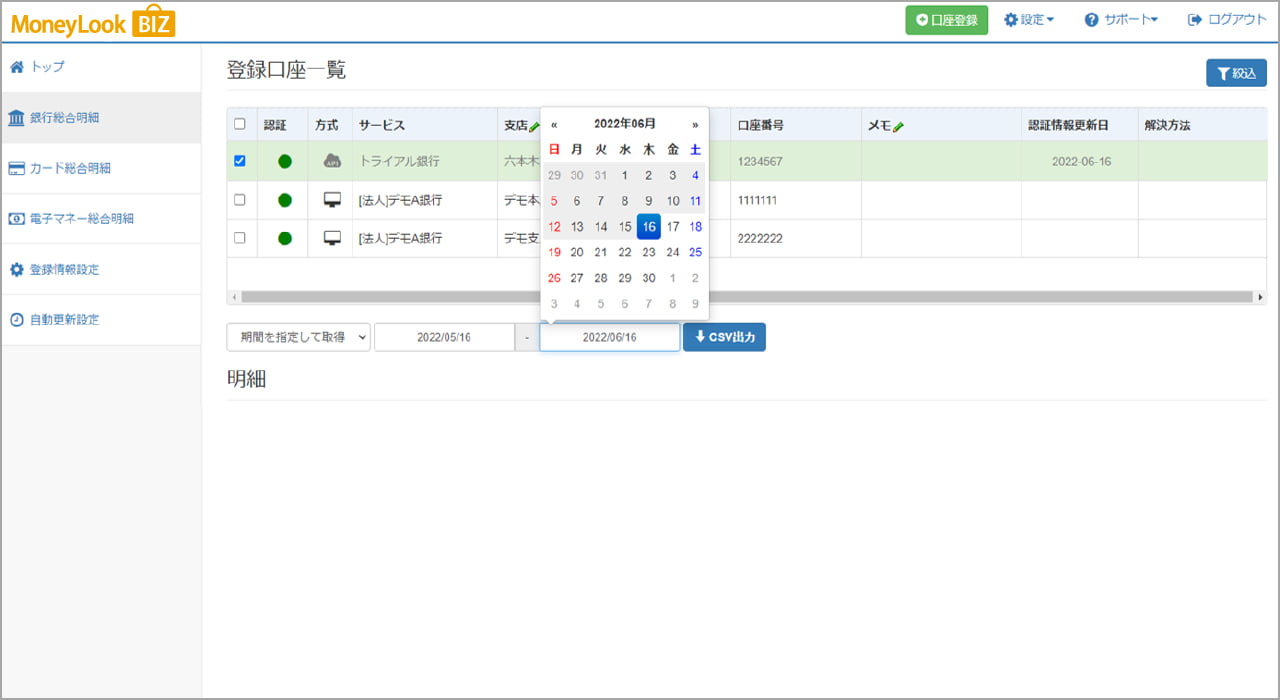Screen dimensions: 1280x700
Task: Go to トップ in the sidebar
Action: click(x=100, y=67)
